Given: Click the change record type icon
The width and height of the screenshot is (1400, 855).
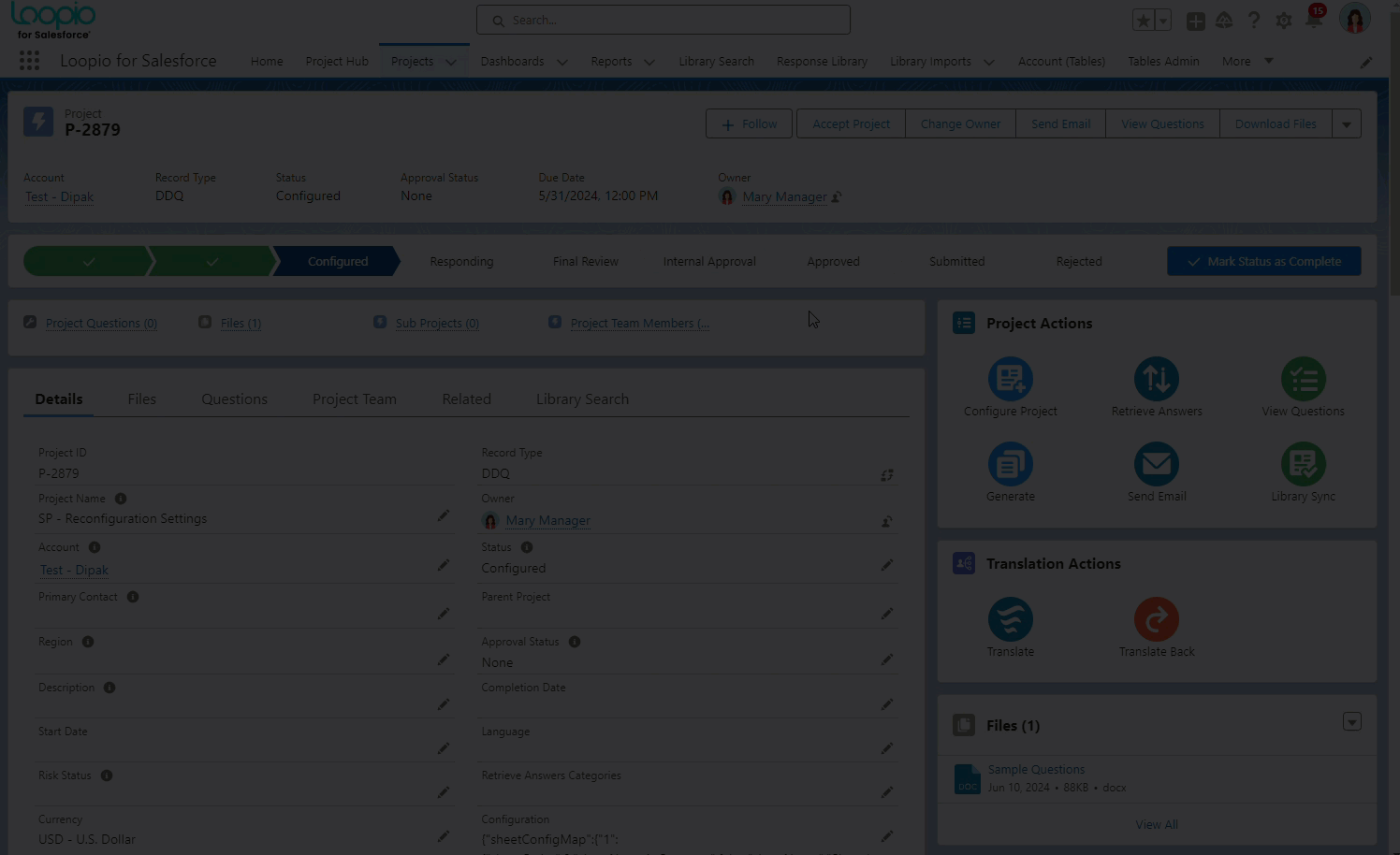Looking at the screenshot, I should pos(887,475).
